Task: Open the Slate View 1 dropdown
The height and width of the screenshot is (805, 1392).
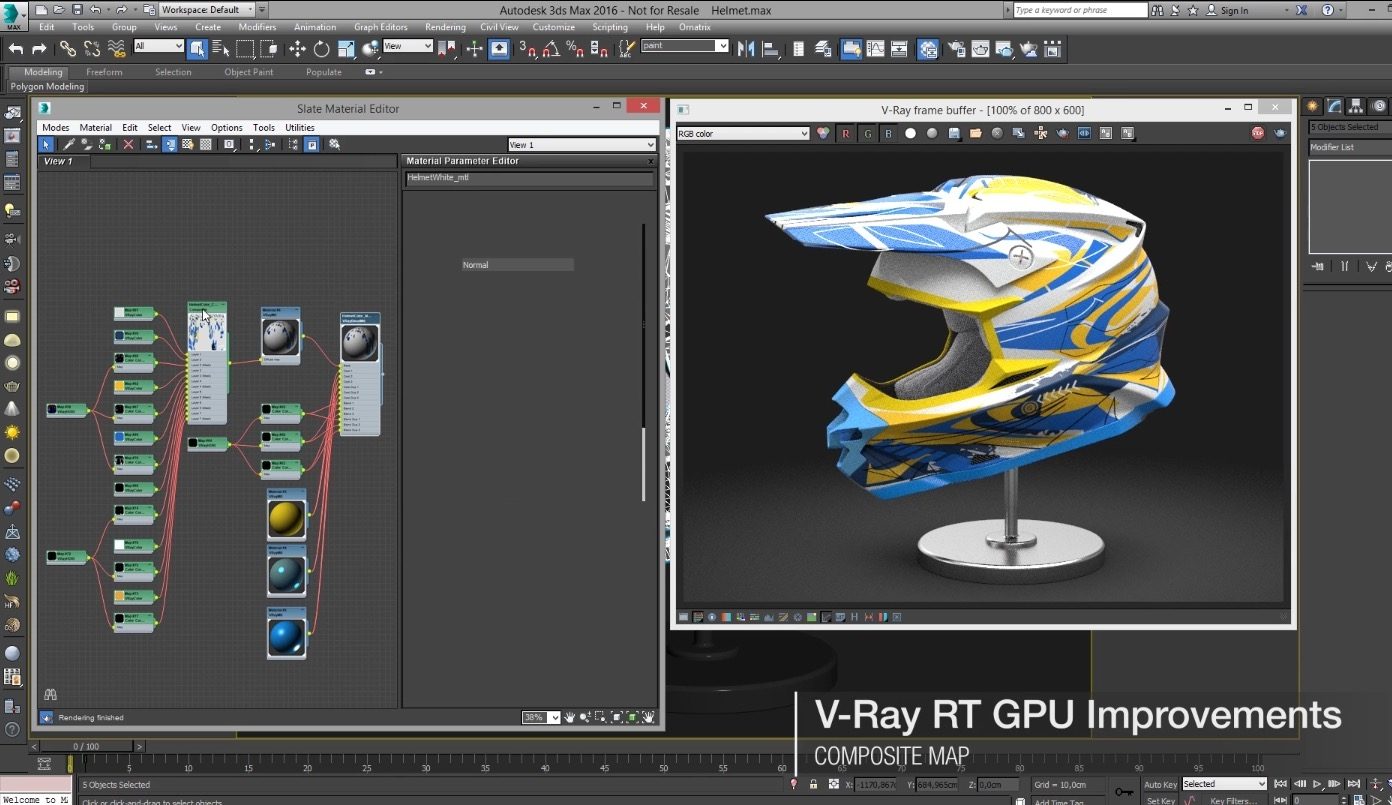Action: click(582, 145)
